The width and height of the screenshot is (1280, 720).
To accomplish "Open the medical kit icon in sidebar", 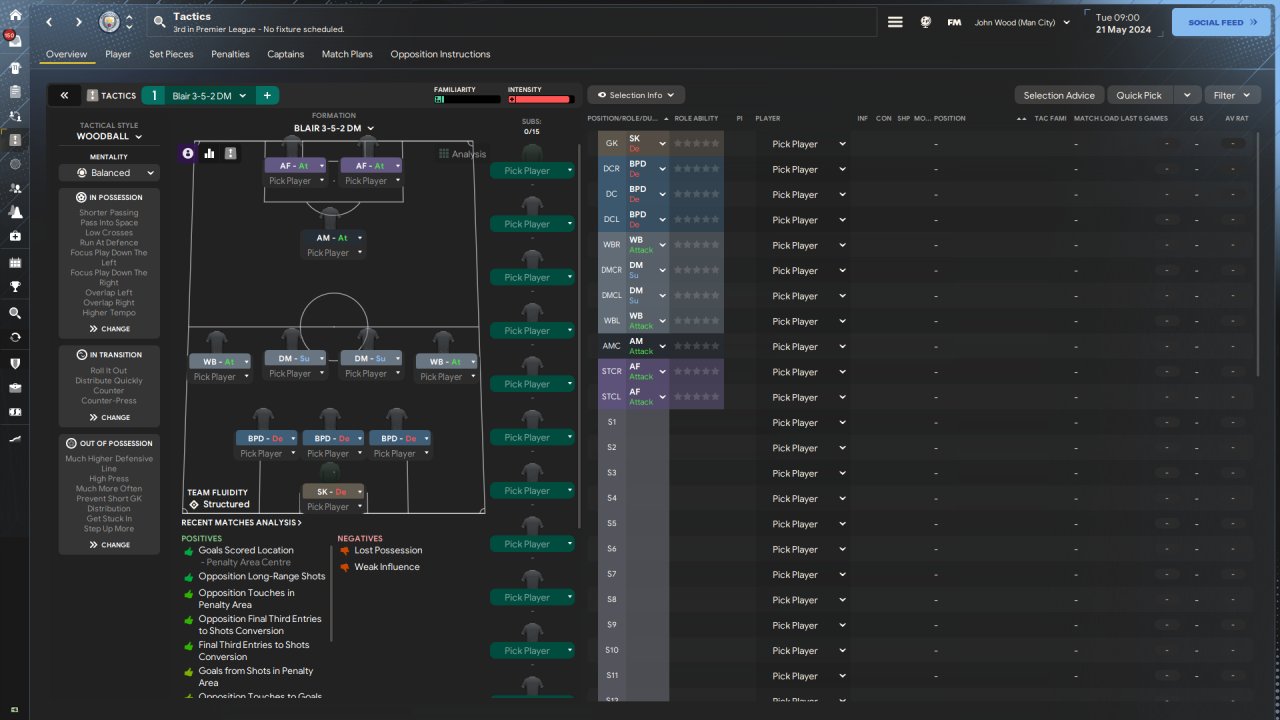I will coord(15,237).
